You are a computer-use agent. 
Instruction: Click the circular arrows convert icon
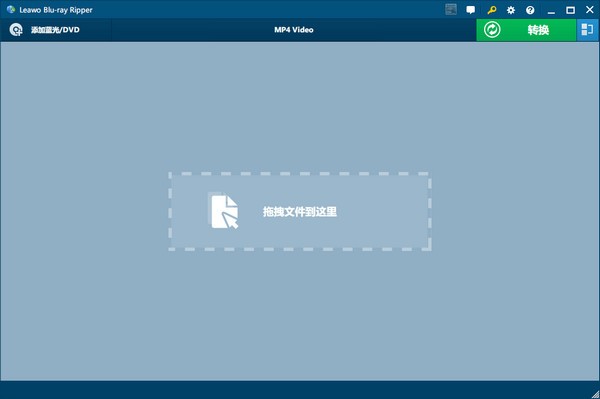[492, 29]
